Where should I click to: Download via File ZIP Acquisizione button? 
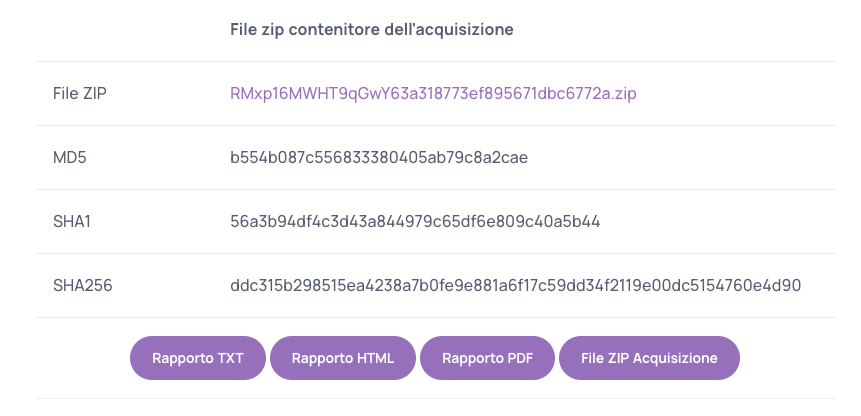[649, 358]
